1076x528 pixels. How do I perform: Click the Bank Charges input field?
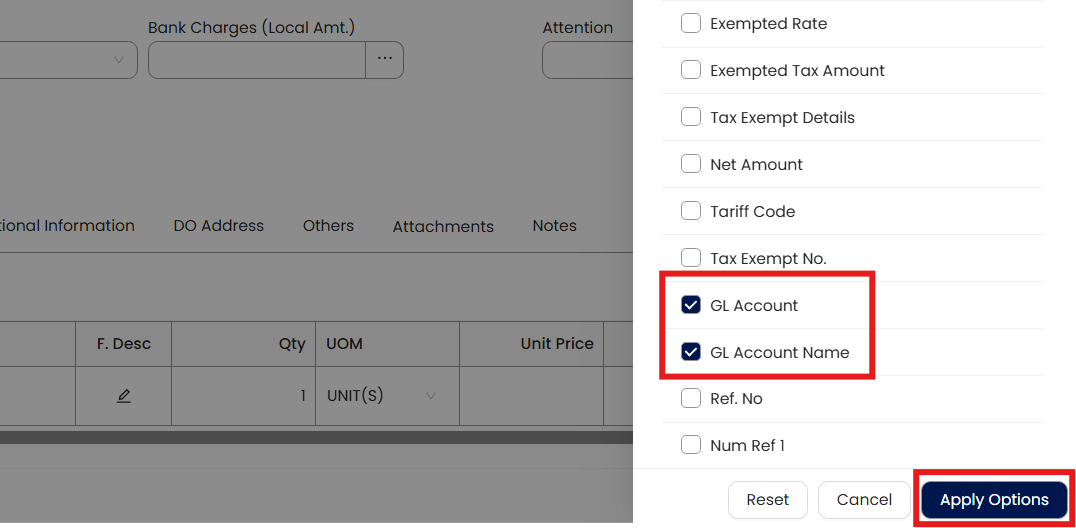(x=257, y=60)
